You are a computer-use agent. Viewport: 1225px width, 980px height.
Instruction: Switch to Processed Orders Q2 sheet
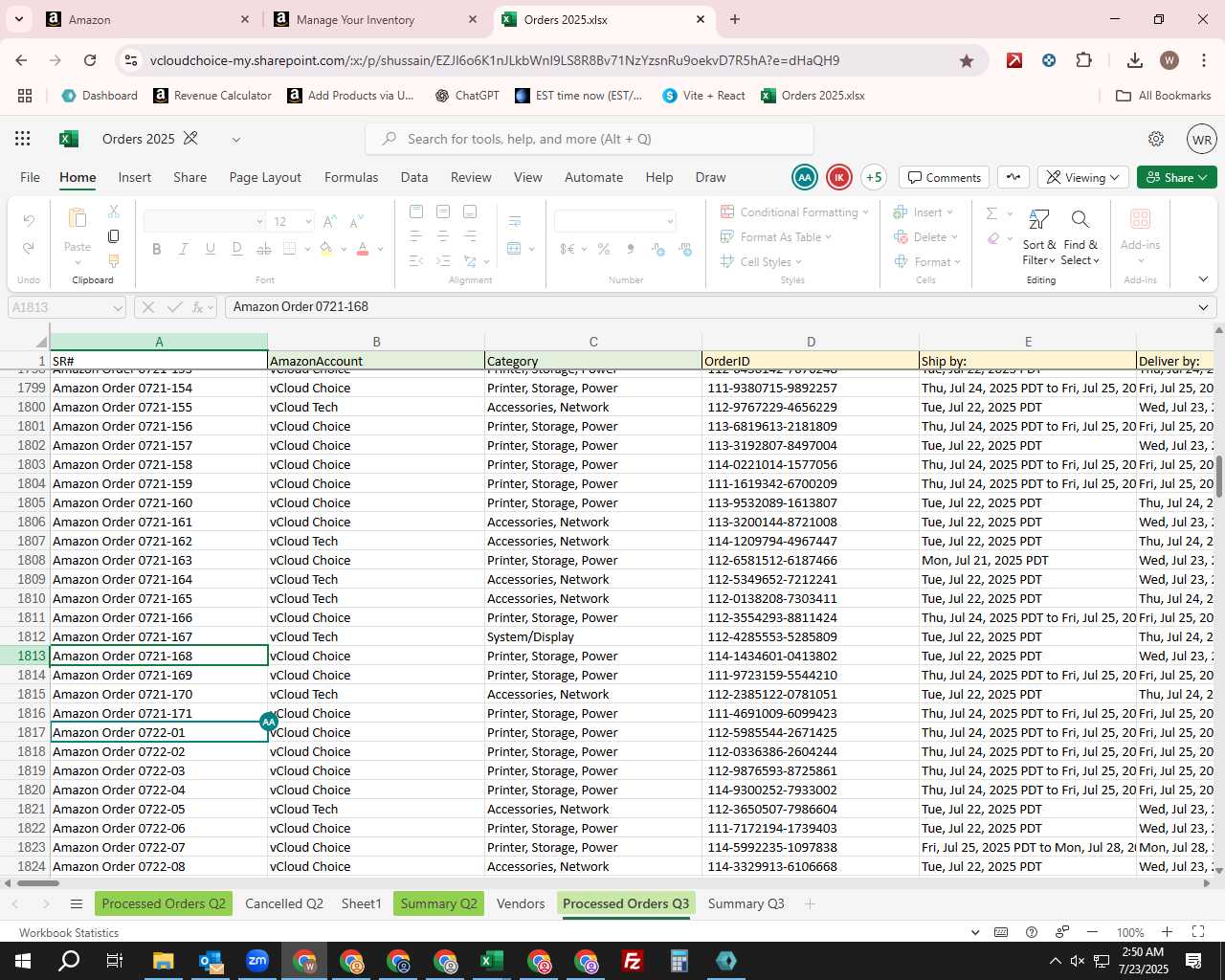164,903
